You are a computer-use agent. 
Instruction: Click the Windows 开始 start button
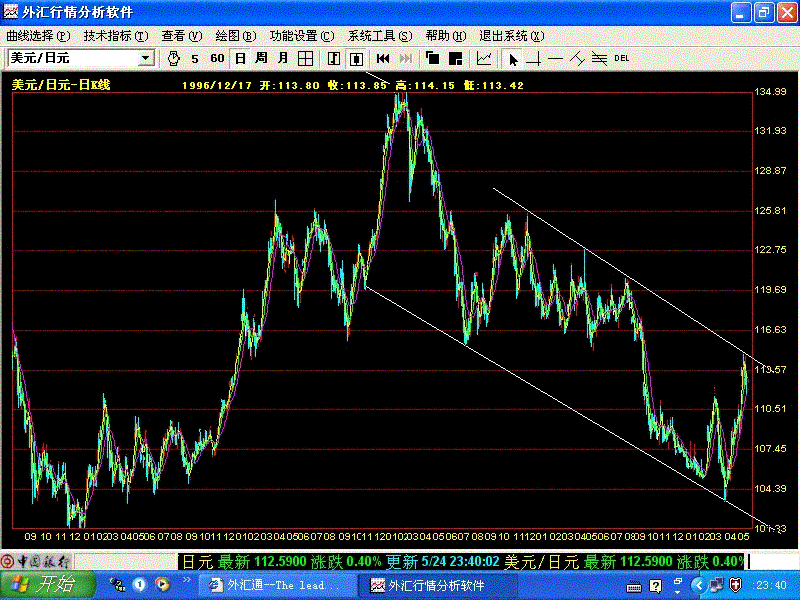(48, 585)
